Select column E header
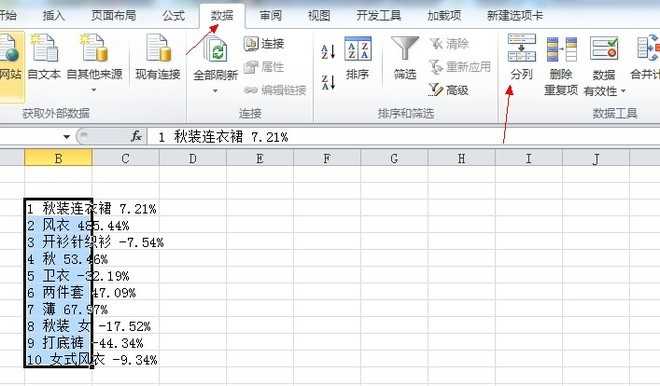The width and height of the screenshot is (660, 386). pos(260,158)
